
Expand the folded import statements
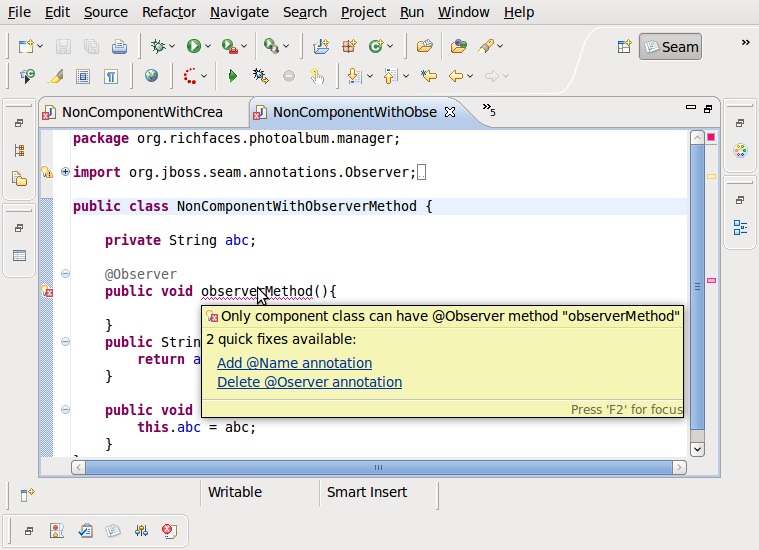(x=66, y=172)
